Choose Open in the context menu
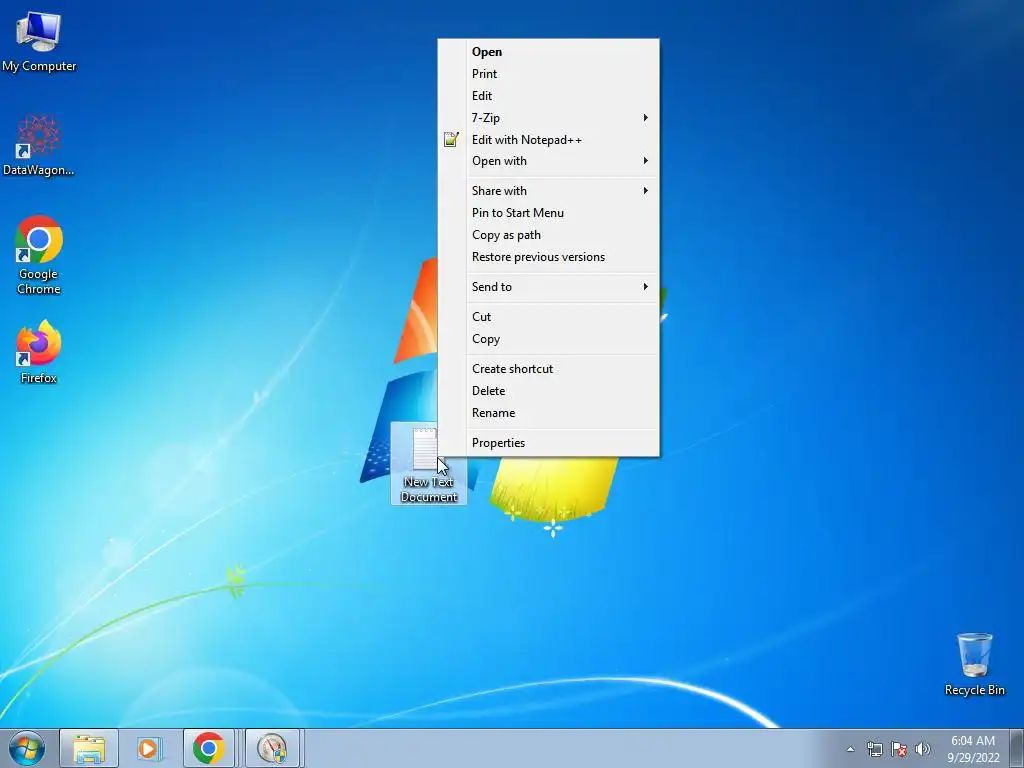 click(549, 52)
